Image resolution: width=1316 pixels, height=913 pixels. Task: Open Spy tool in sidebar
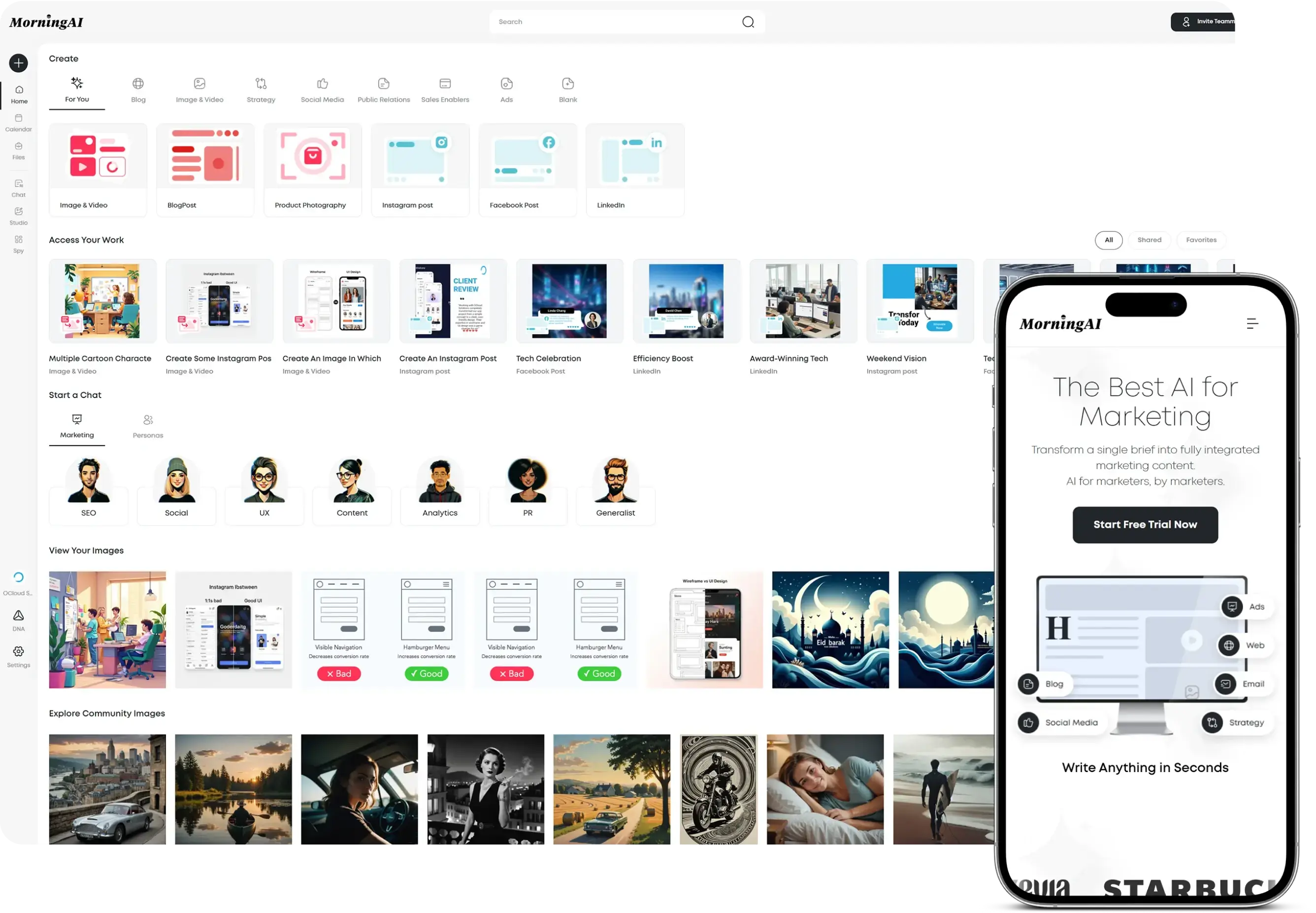[x=18, y=244]
